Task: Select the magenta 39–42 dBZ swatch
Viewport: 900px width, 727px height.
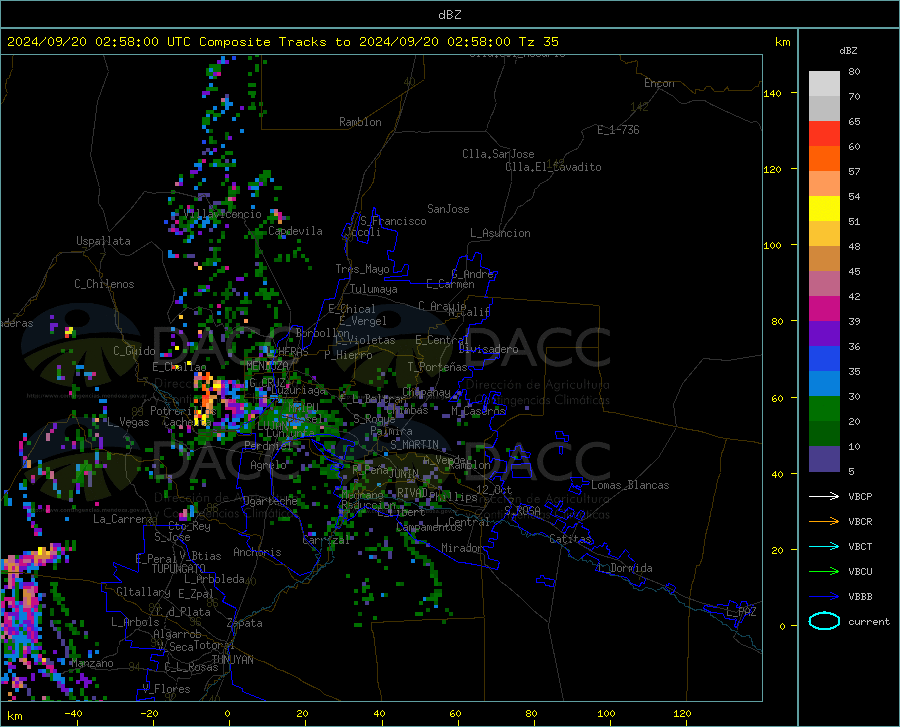Action: point(824,309)
